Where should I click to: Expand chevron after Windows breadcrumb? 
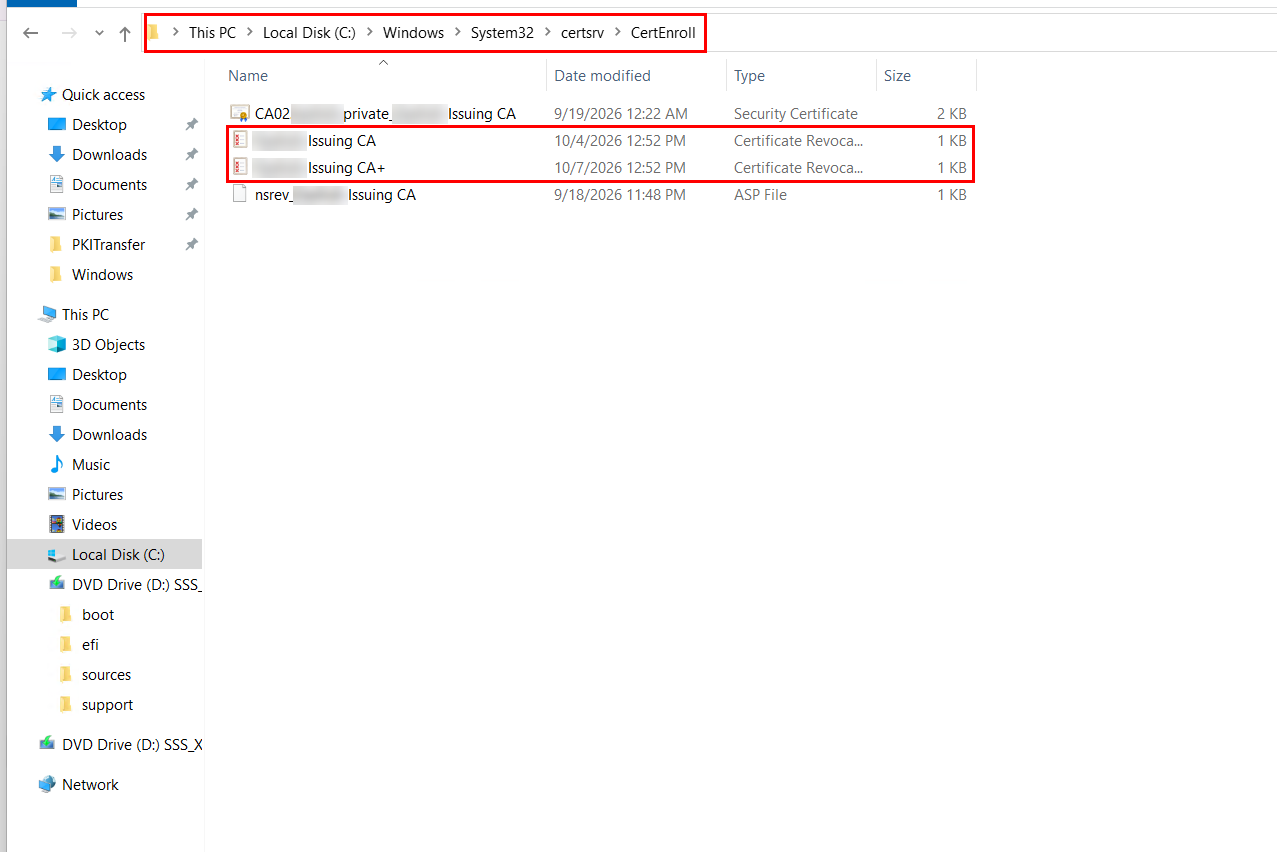[458, 32]
